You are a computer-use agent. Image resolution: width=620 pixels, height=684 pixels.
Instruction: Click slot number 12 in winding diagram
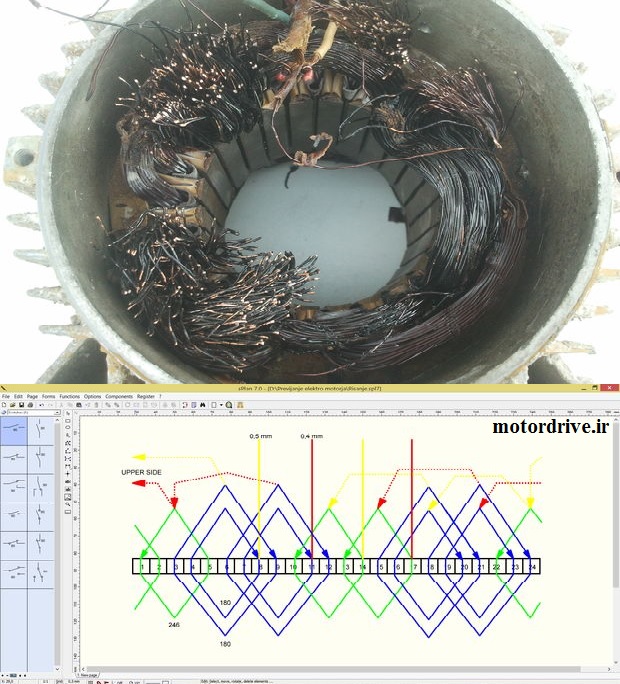point(329,567)
